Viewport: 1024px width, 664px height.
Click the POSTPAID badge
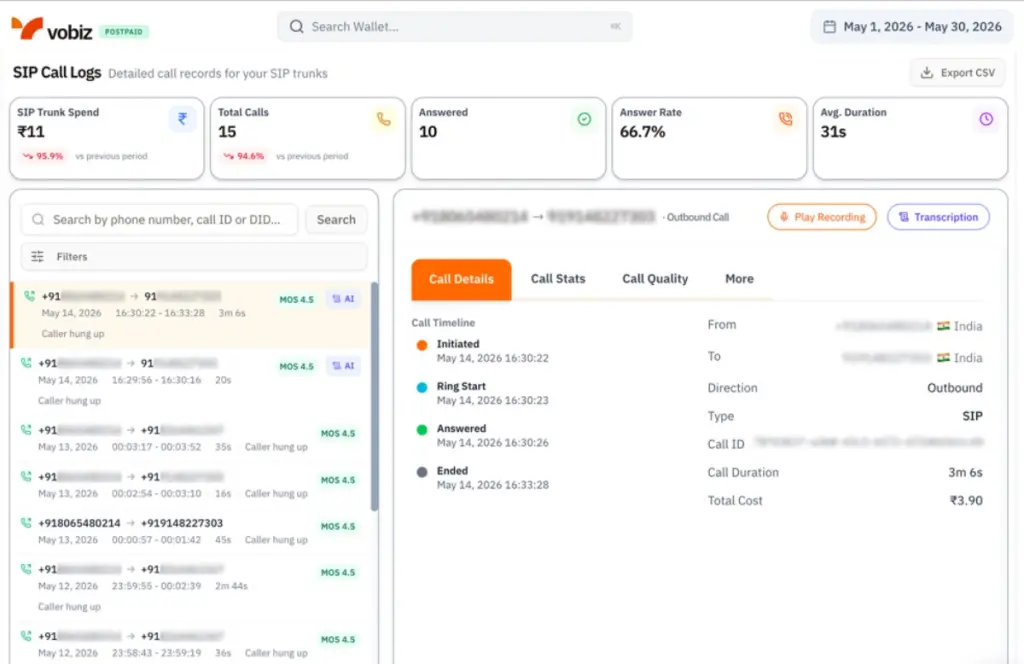pos(124,31)
